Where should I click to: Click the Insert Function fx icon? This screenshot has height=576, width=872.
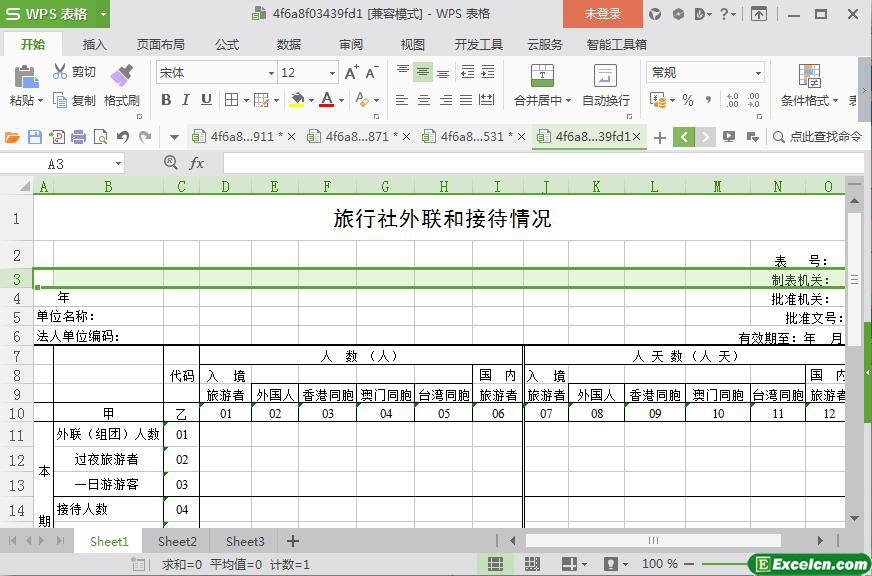pyautogui.click(x=197, y=163)
